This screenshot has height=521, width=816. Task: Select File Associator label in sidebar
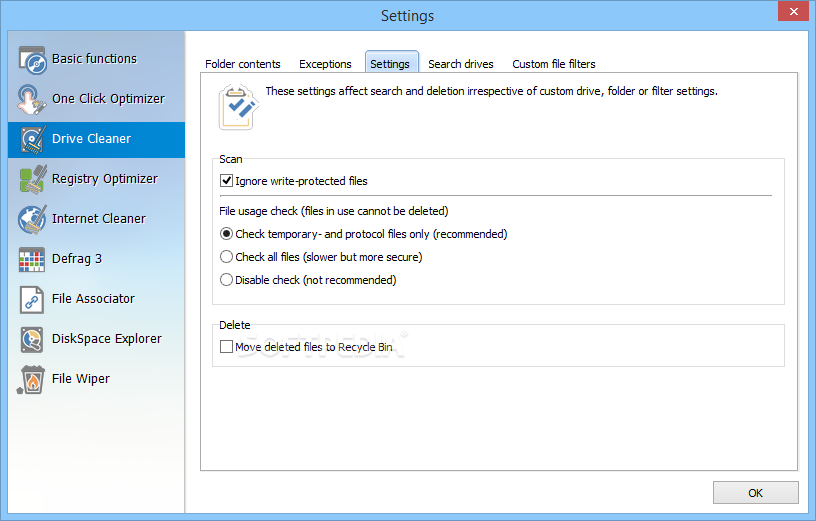coord(93,299)
